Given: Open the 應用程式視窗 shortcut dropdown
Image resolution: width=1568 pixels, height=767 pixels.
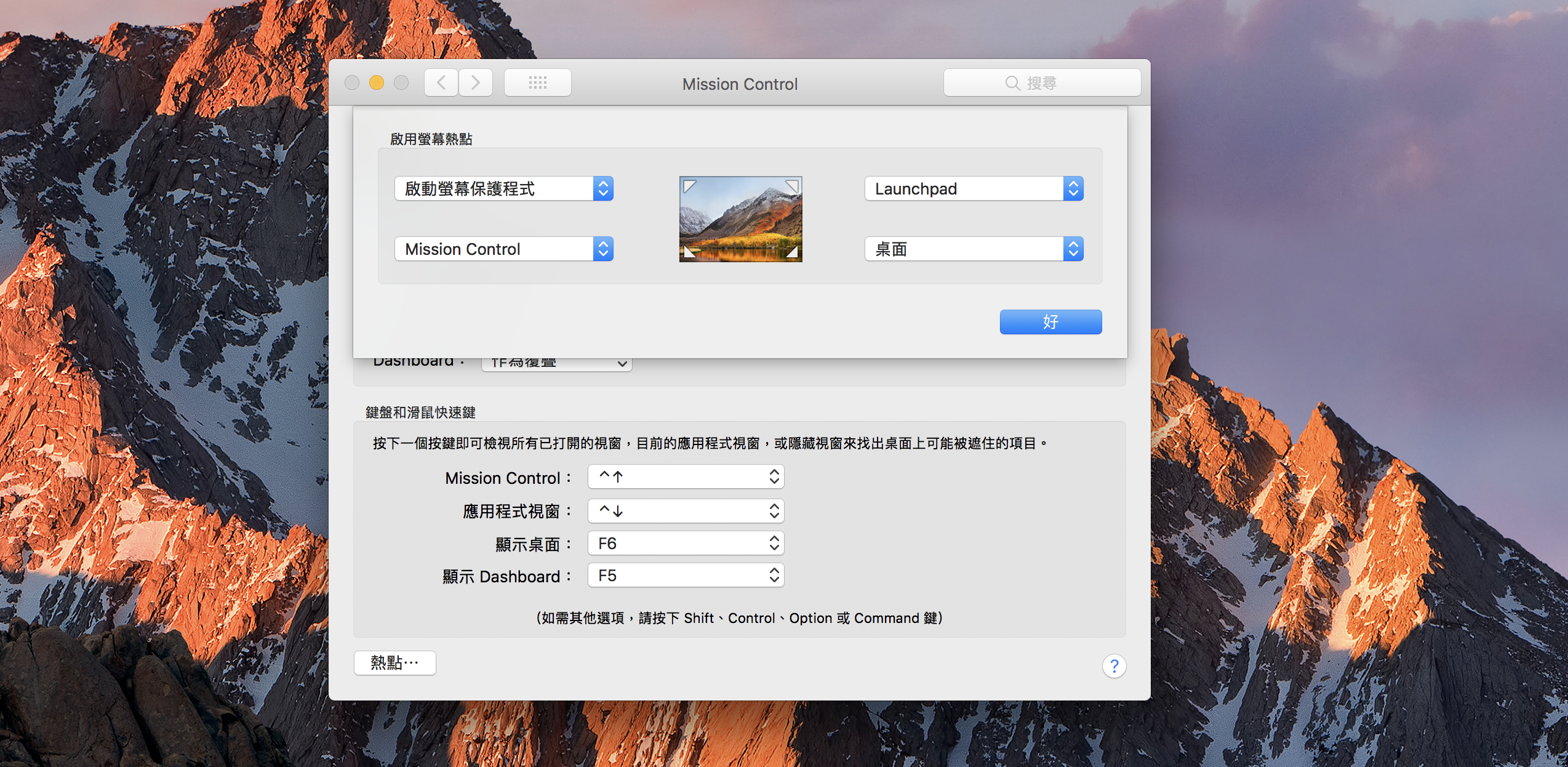Looking at the screenshot, I should click(x=686, y=511).
